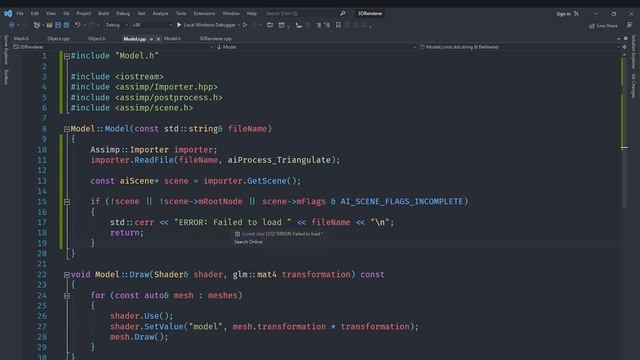This screenshot has height=360, width=640.
Task: Open the x86 platform dropdown
Action: pos(151,25)
